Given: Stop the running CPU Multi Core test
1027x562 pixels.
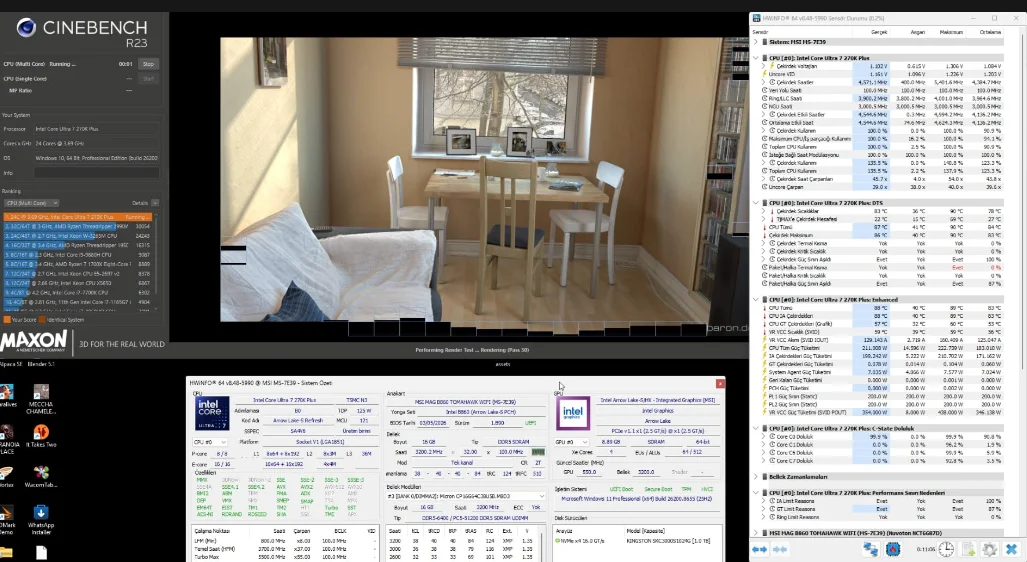Looking at the screenshot, I should click(x=149, y=64).
